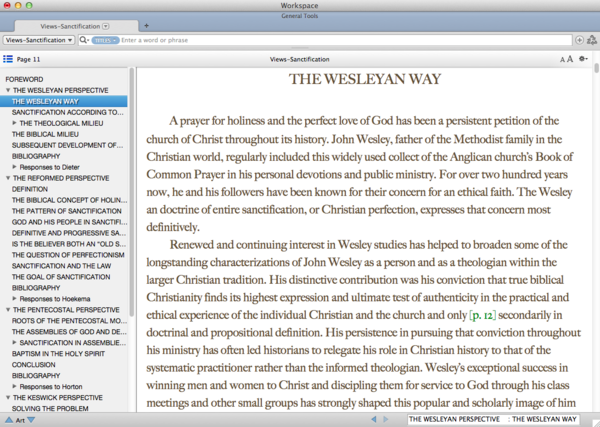Click the up triangle next to Art
Image resolution: width=600 pixels, height=427 pixels.
point(8,420)
